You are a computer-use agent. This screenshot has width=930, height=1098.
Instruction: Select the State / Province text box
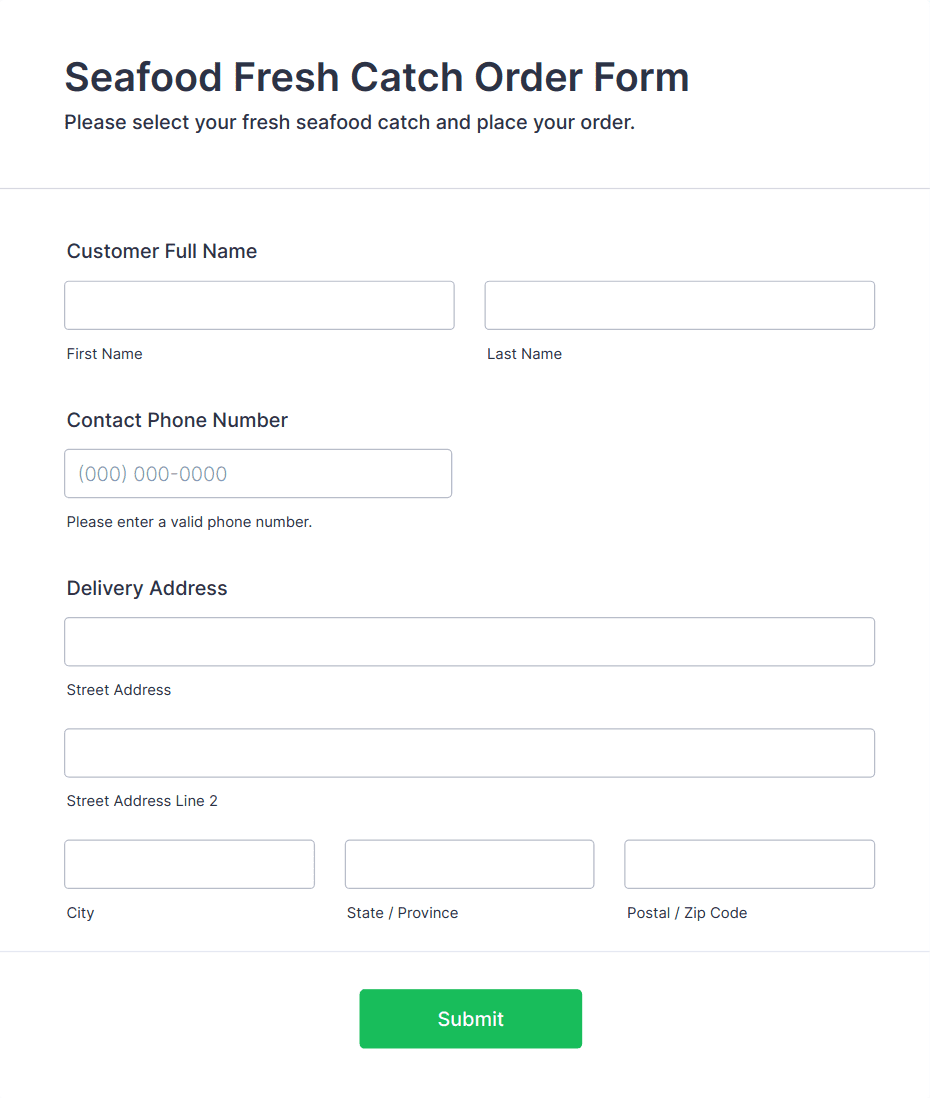pyautogui.click(x=469, y=864)
